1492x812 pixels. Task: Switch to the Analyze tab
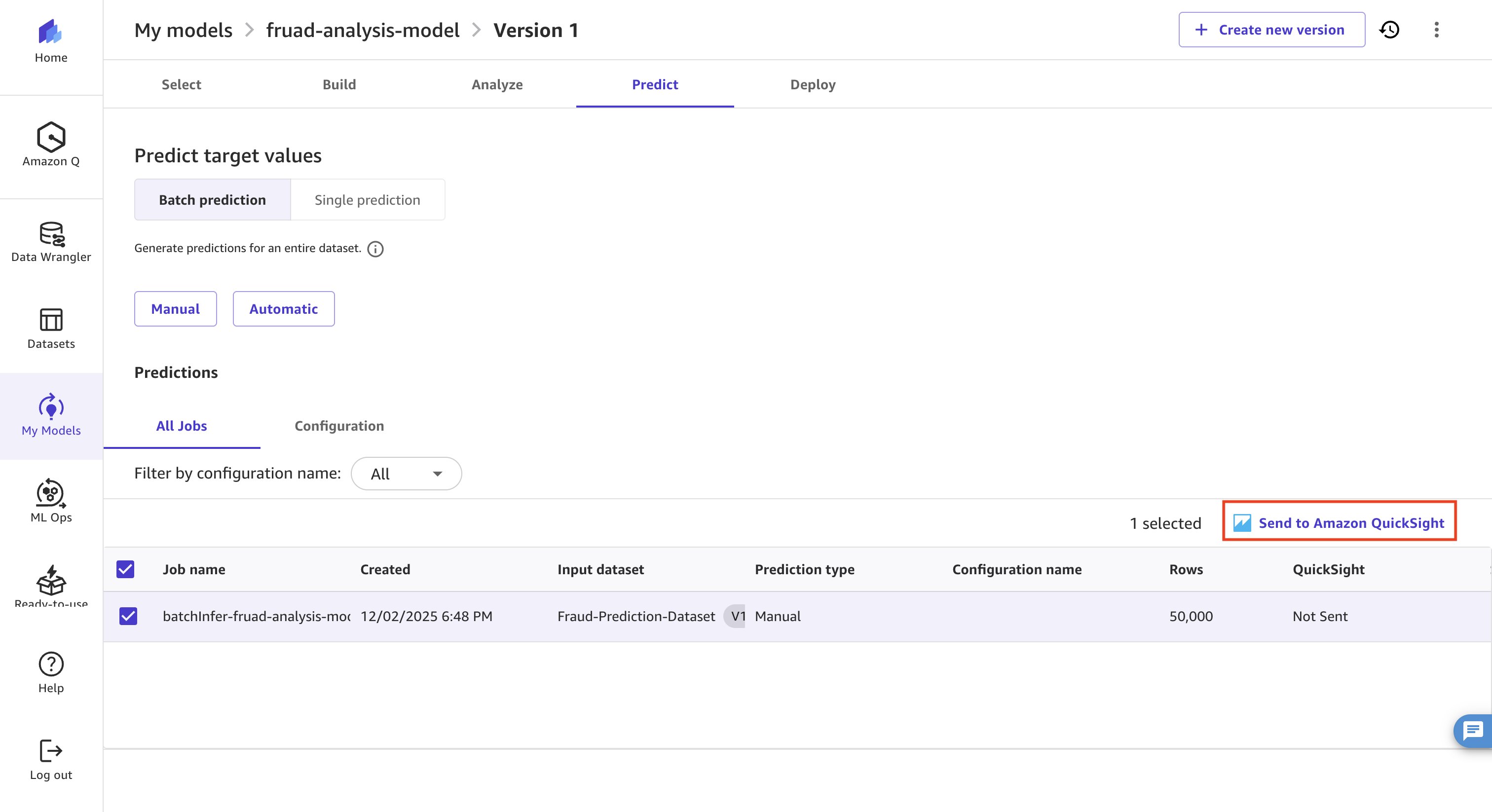tap(497, 84)
